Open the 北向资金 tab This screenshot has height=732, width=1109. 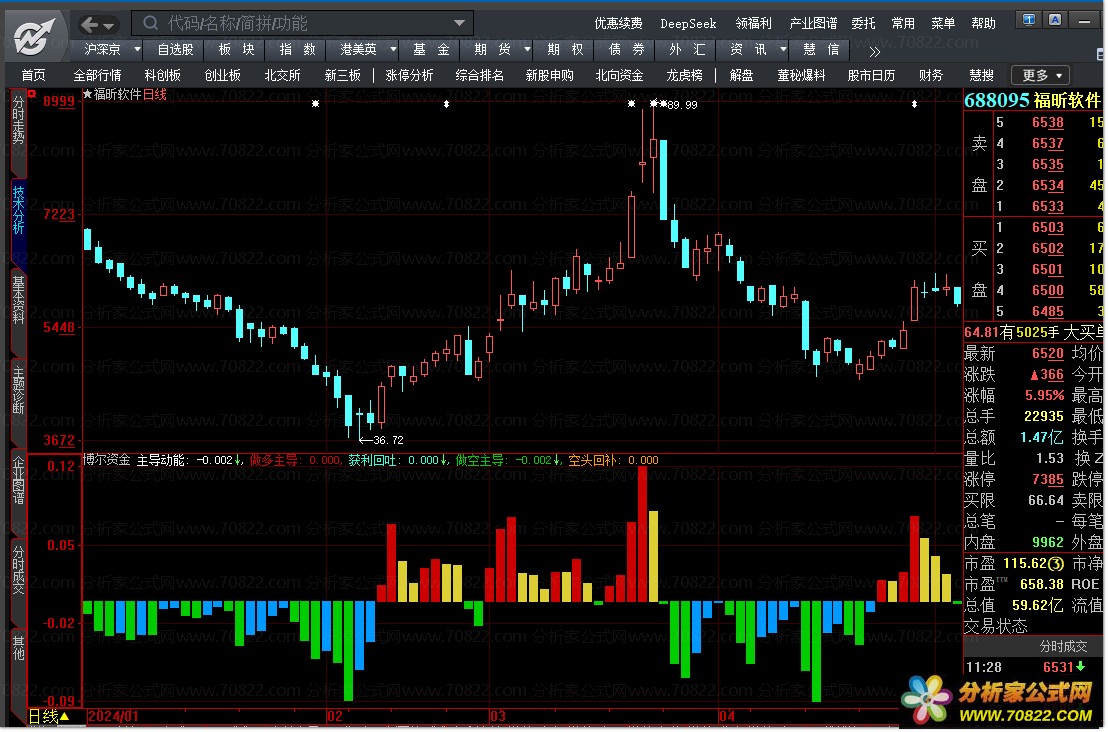619,75
